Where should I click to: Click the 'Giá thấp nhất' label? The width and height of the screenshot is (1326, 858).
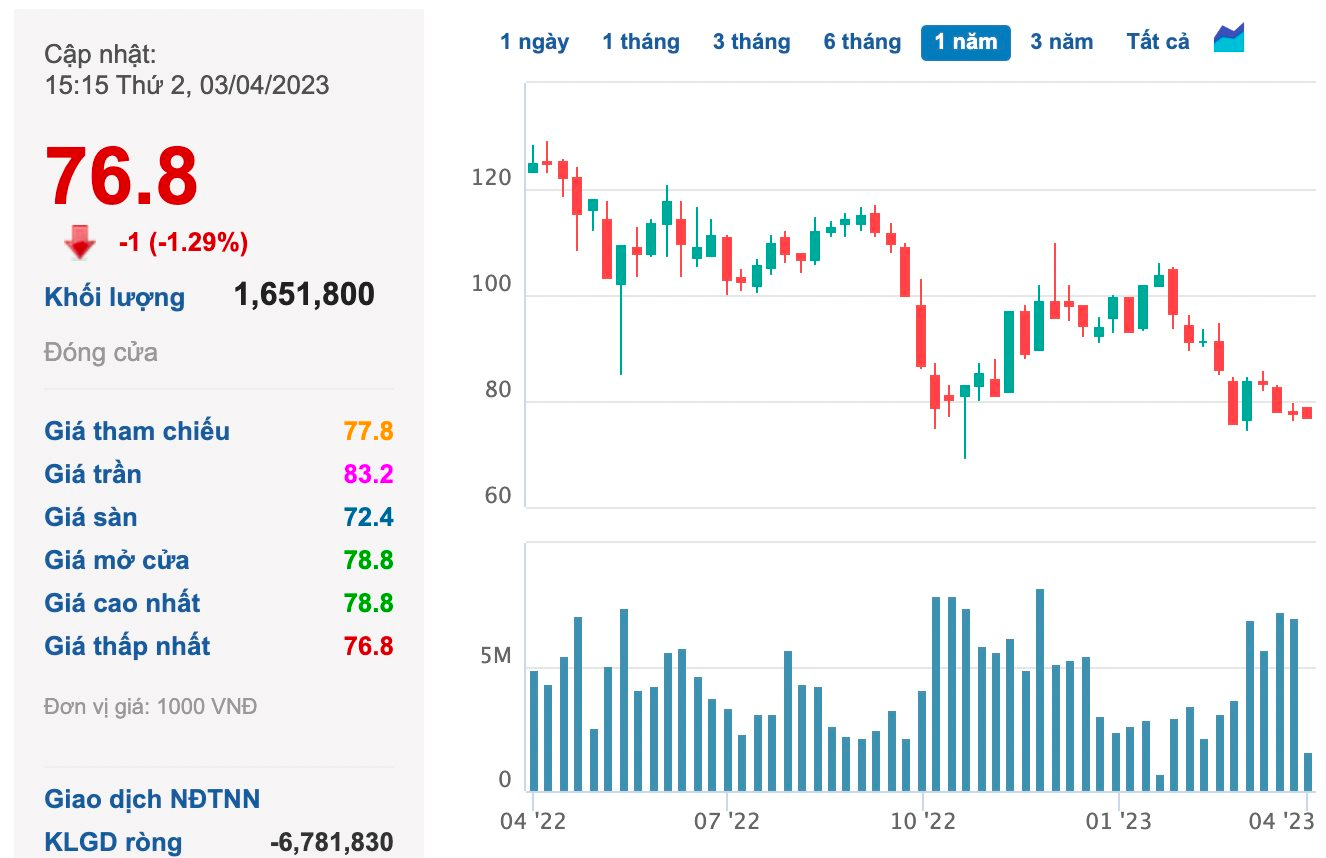click(x=127, y=646)
